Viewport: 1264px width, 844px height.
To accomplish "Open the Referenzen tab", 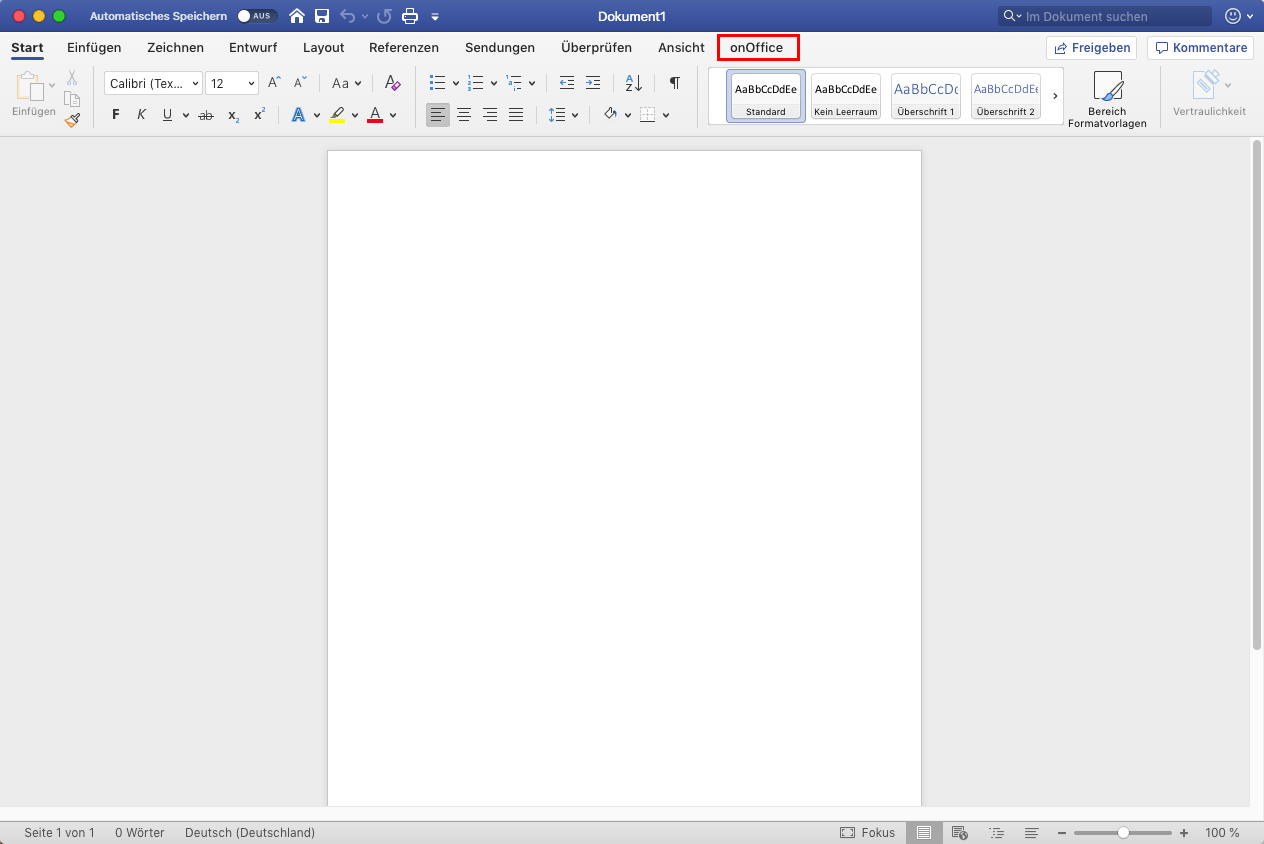I will (404, 47).
